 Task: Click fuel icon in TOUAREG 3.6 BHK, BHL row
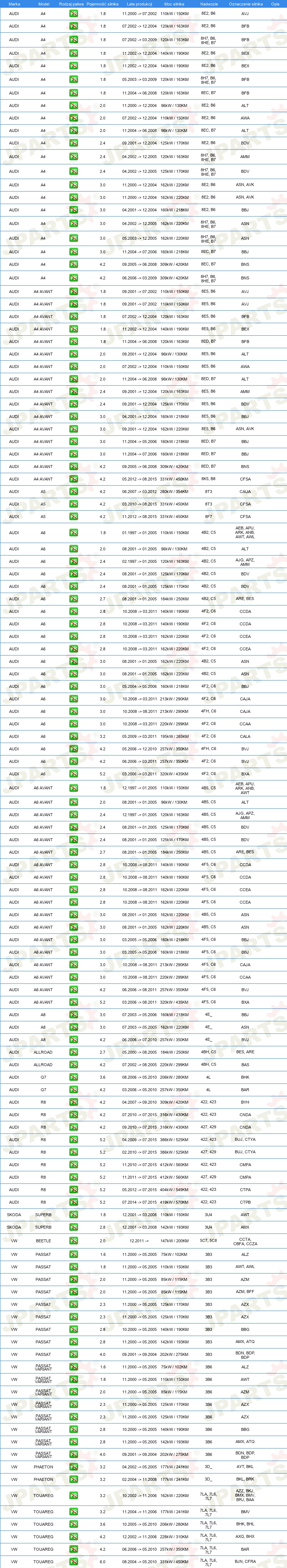[73, 1524]
